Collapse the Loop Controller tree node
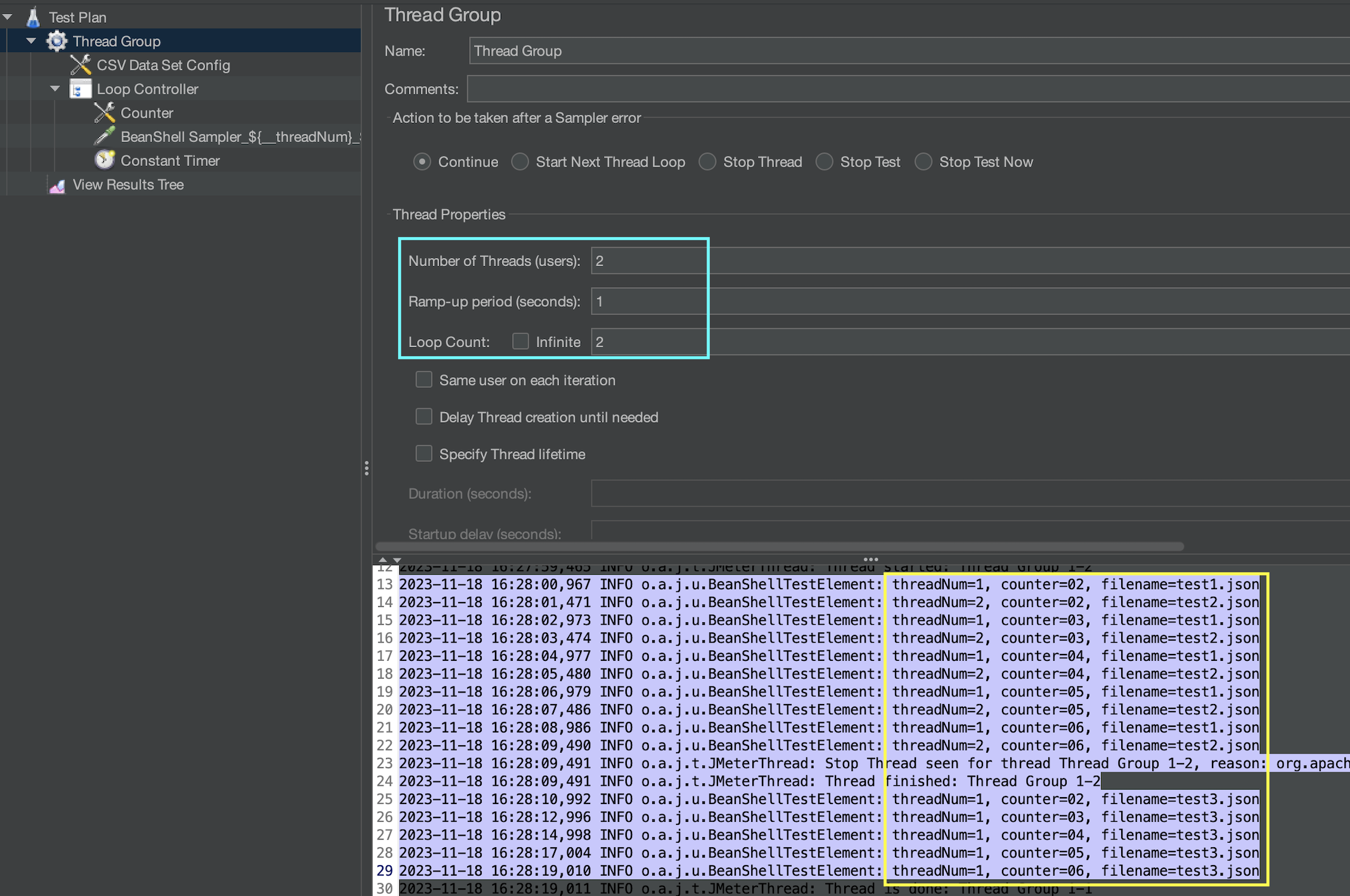The image size is (1350, 896). [x=55, y=89]
